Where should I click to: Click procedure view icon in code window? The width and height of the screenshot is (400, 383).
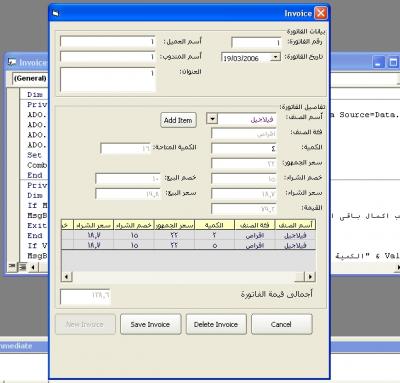pyautogui.click(x=12, y=267)
